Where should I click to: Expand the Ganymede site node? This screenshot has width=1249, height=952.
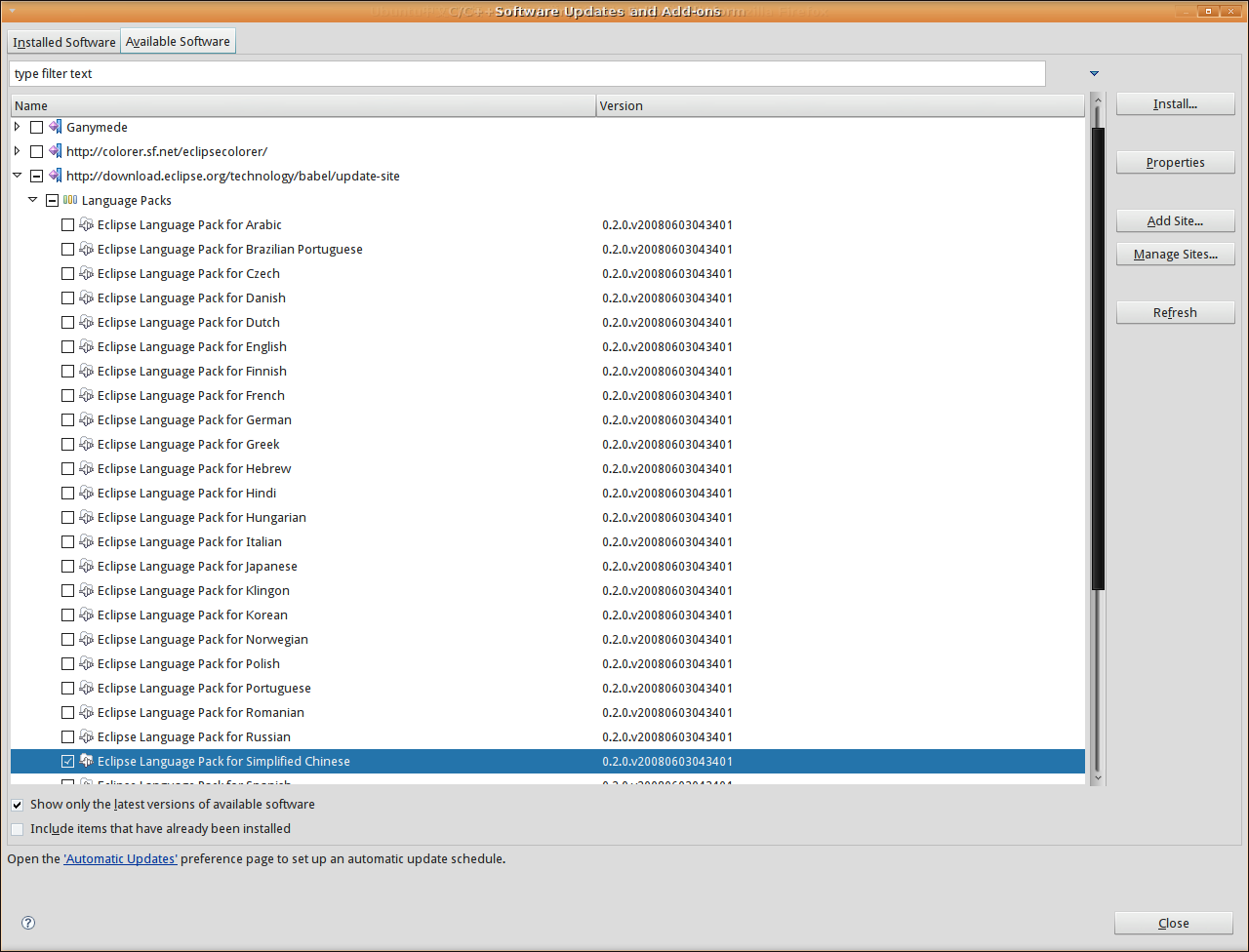tap(17, 127)
